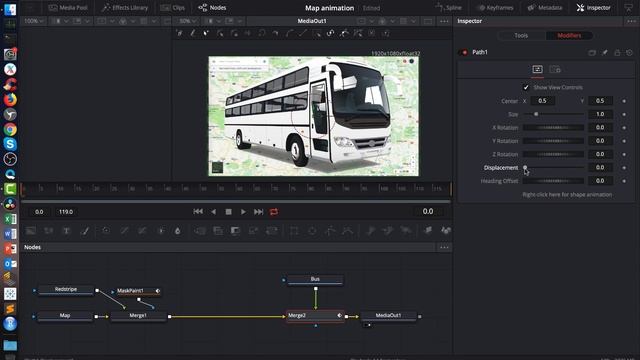Open Nodes panel three-dot options menu

444,247
